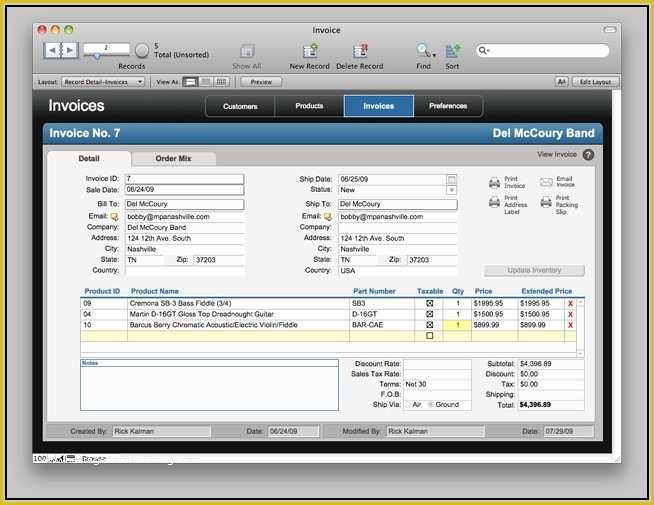
Task: Click the Product ID column header
Action: click(x=102, y=291)
